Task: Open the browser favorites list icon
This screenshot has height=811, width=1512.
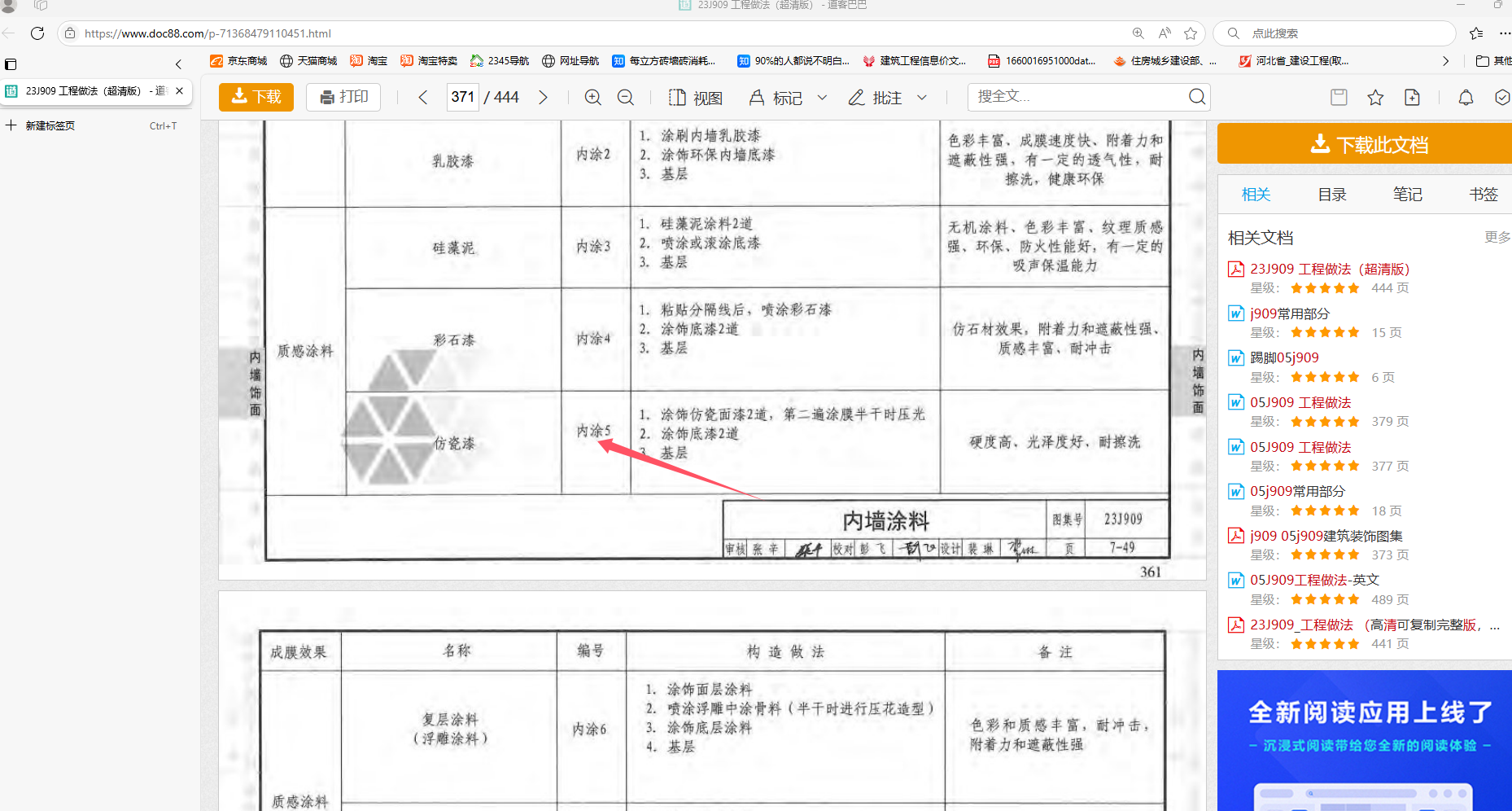Action: tap(1476, 33)
